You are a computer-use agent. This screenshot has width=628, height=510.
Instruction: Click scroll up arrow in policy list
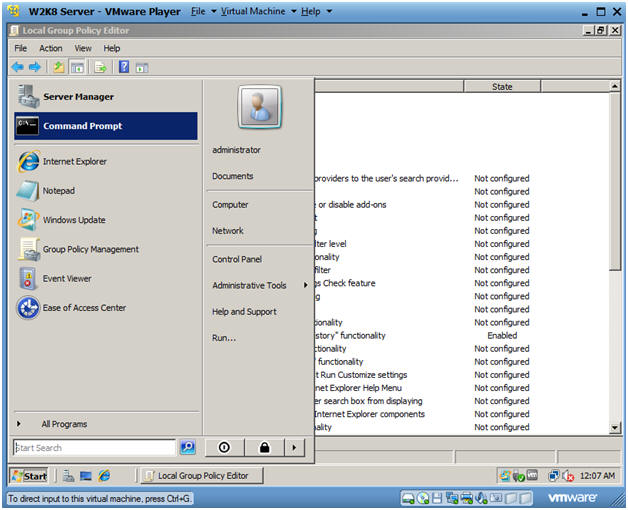coord(615,86)
